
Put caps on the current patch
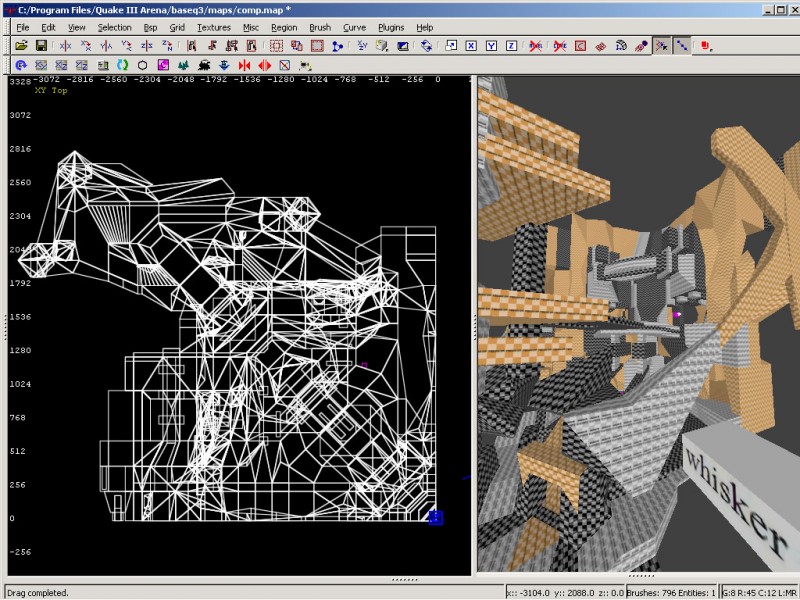(641, 46)
